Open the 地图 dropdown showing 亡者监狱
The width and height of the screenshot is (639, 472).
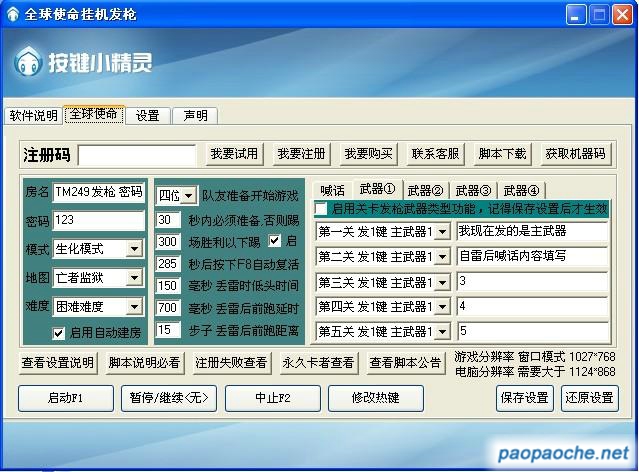[x=98, y=278]
